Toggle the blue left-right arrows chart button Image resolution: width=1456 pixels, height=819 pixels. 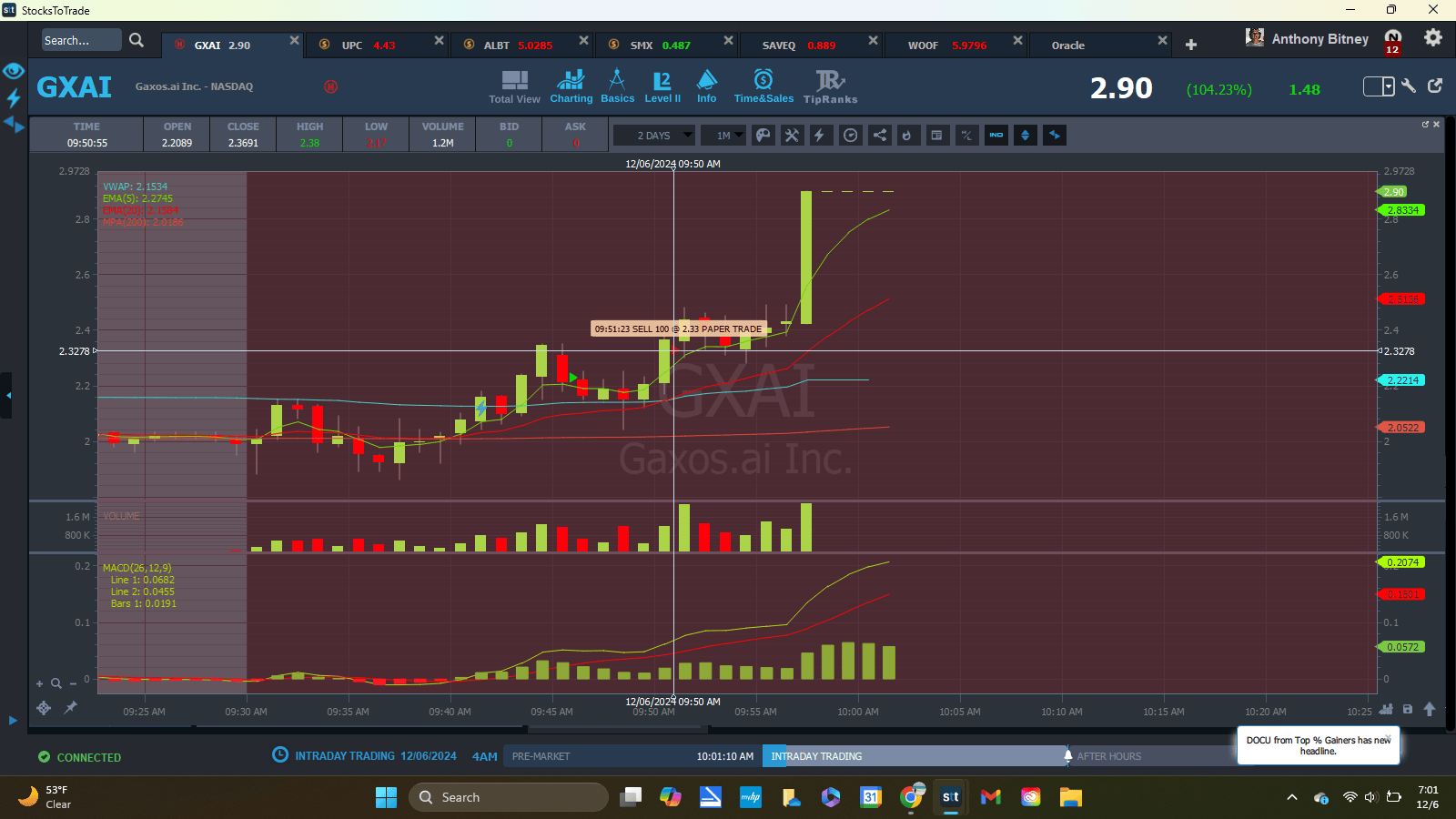[1055, 136]
